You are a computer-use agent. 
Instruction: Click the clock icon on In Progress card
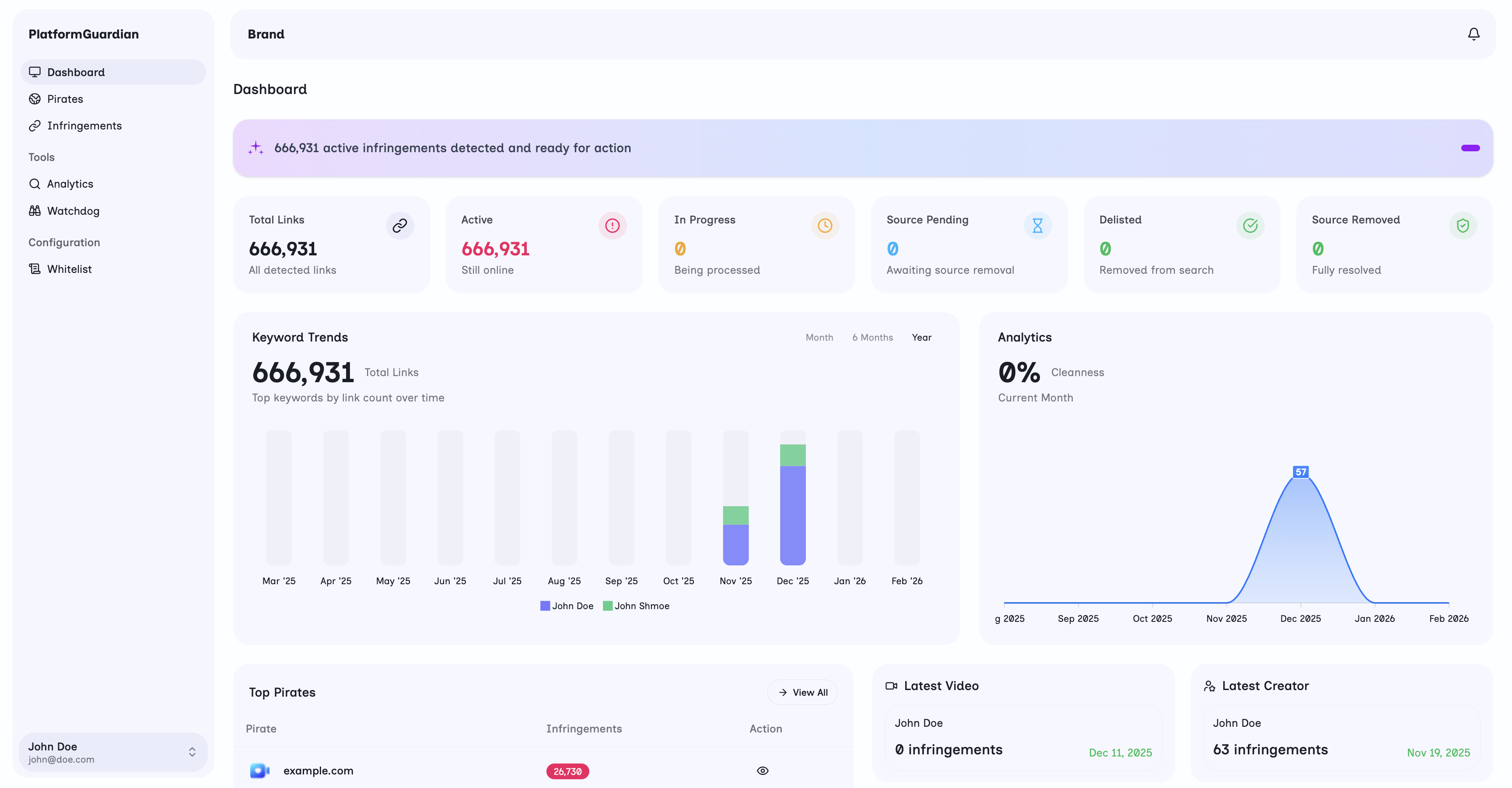click(x=825, y=225)
